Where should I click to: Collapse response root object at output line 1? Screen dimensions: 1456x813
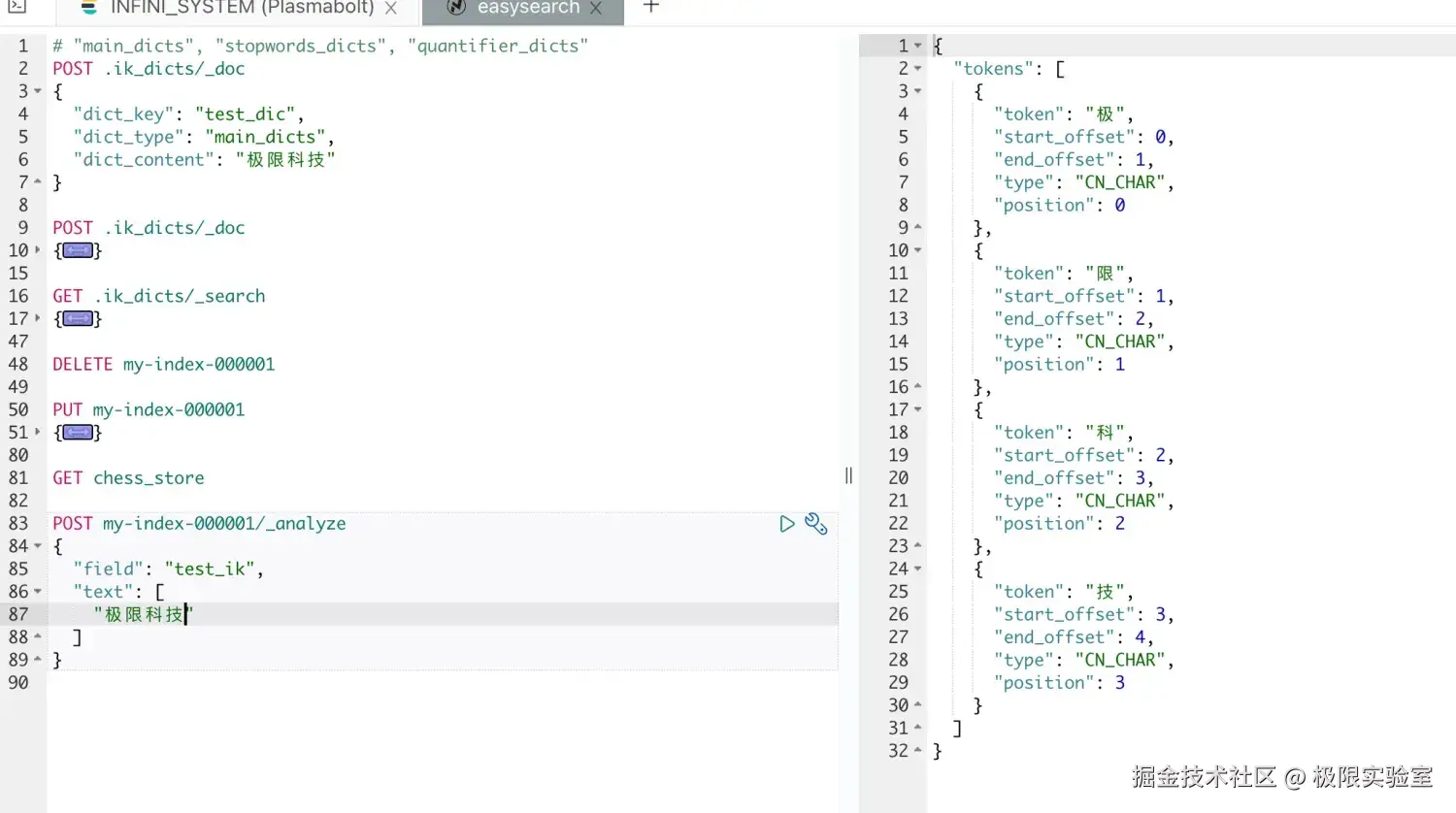pos(918,46)
